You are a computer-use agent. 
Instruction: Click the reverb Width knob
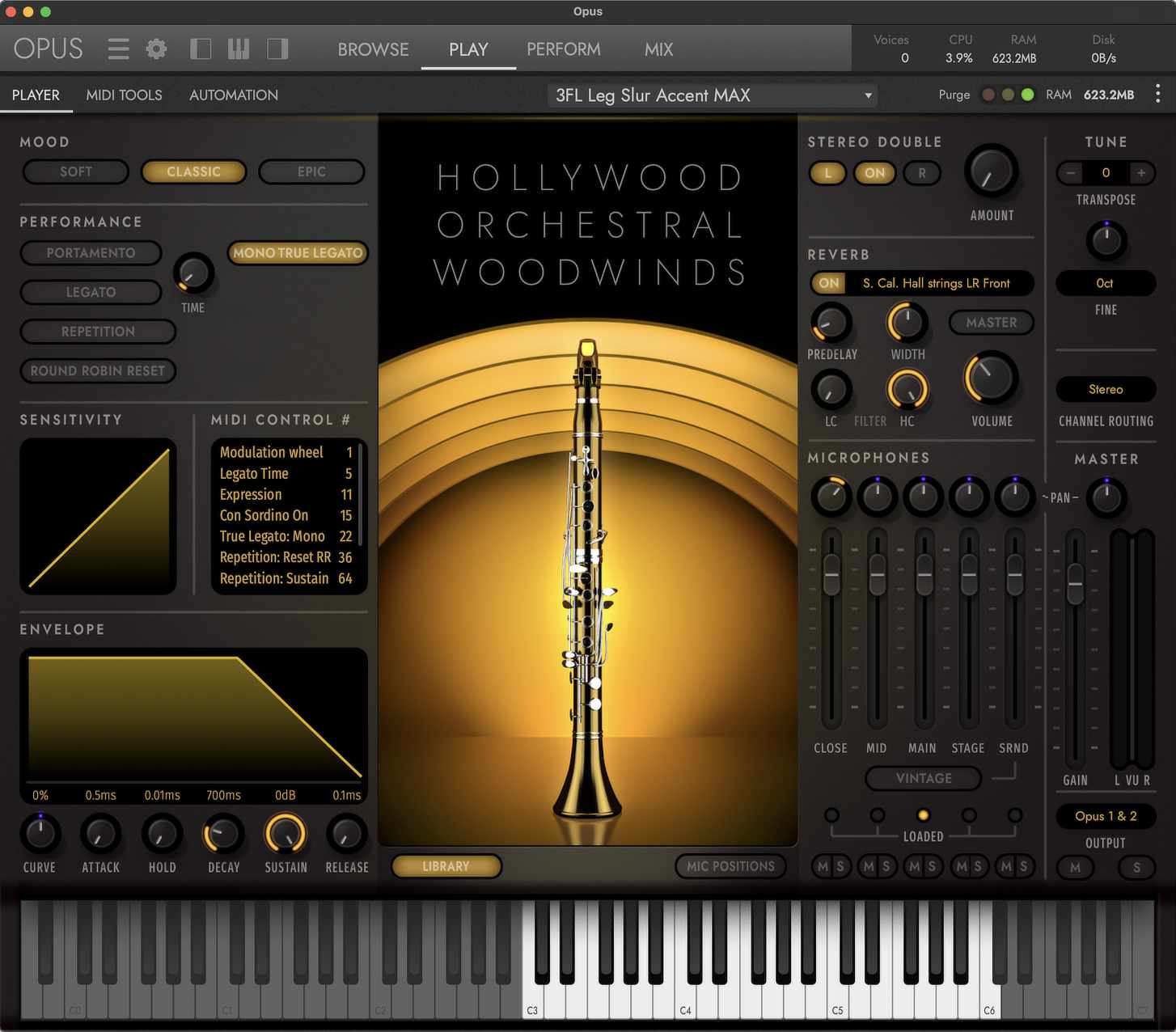click(x=907, y=323)
